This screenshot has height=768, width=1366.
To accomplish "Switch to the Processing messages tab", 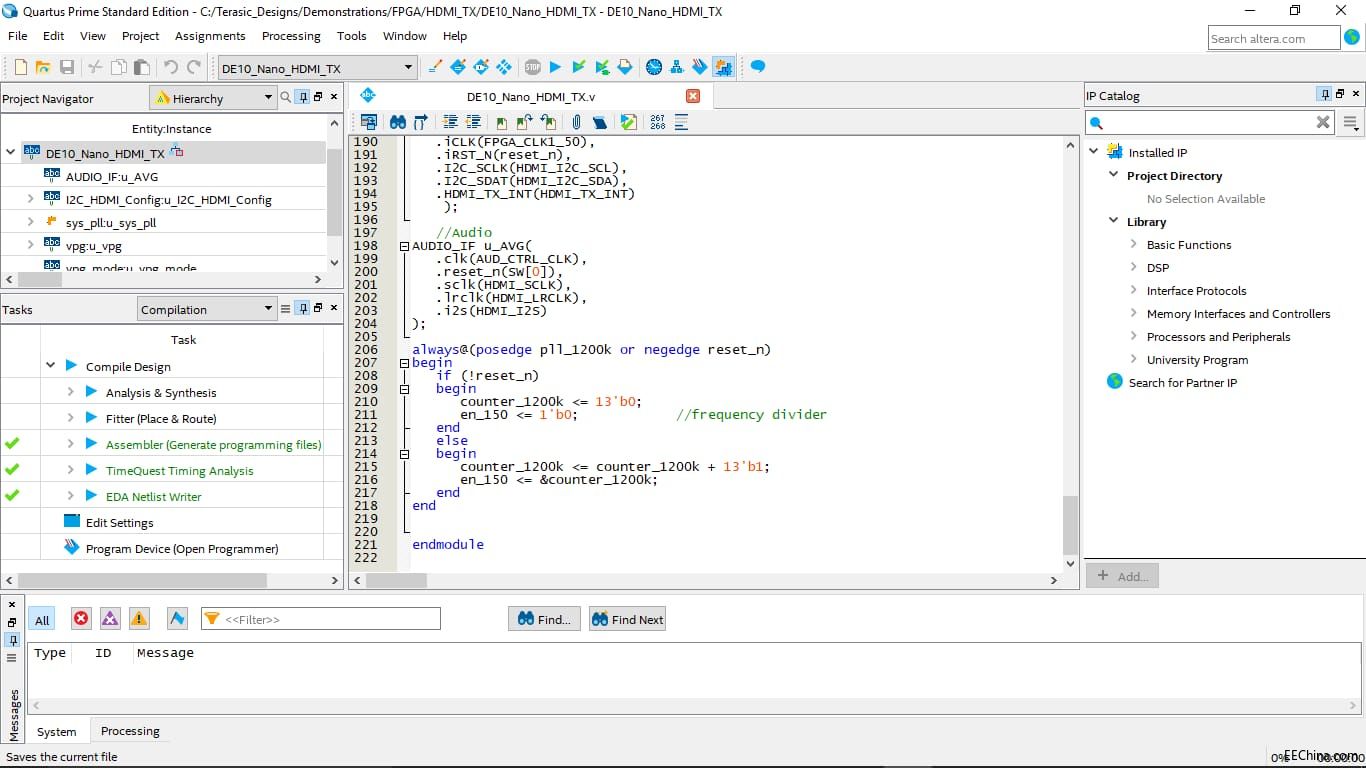I will [129, 731].
